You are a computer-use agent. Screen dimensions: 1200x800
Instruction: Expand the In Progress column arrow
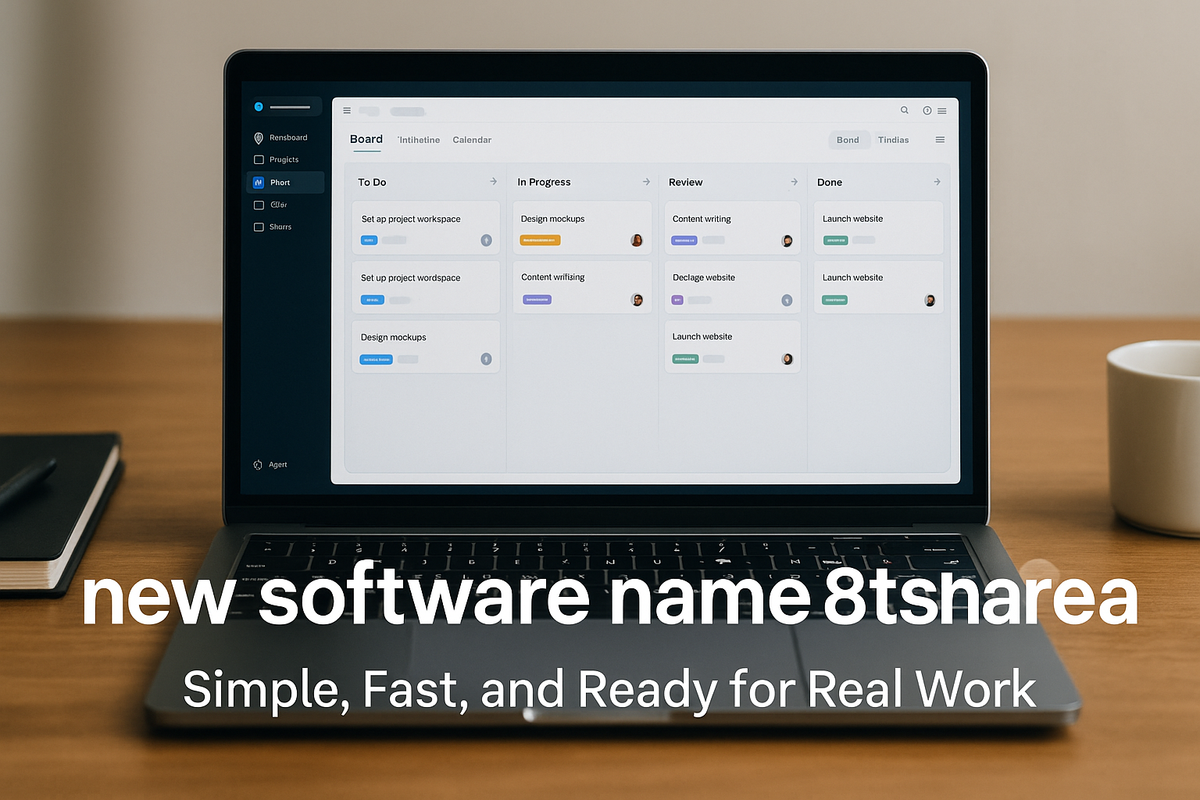click(x=646, y=182)
